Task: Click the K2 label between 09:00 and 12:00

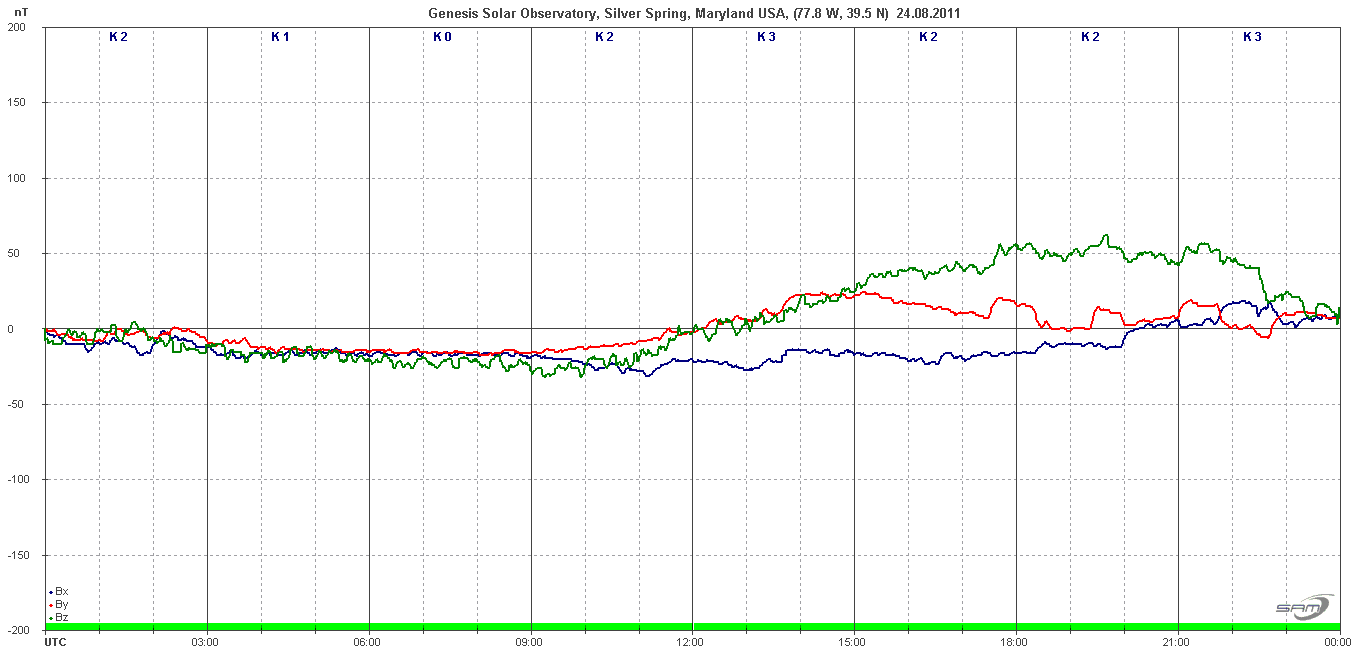Action: click(604, 37)
